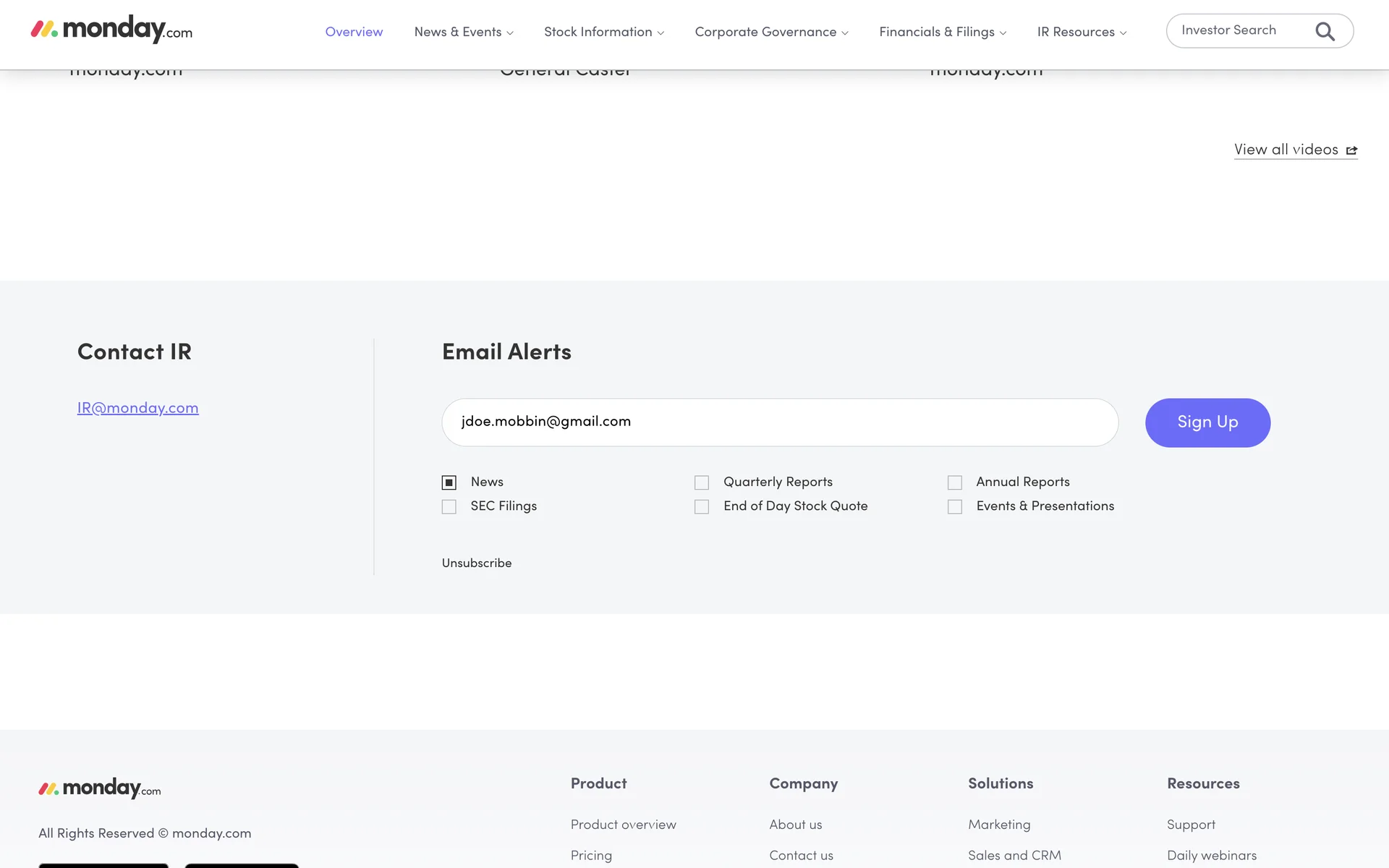Click the monday.com logo in header

pyautogui.click(x=111, y=30)
